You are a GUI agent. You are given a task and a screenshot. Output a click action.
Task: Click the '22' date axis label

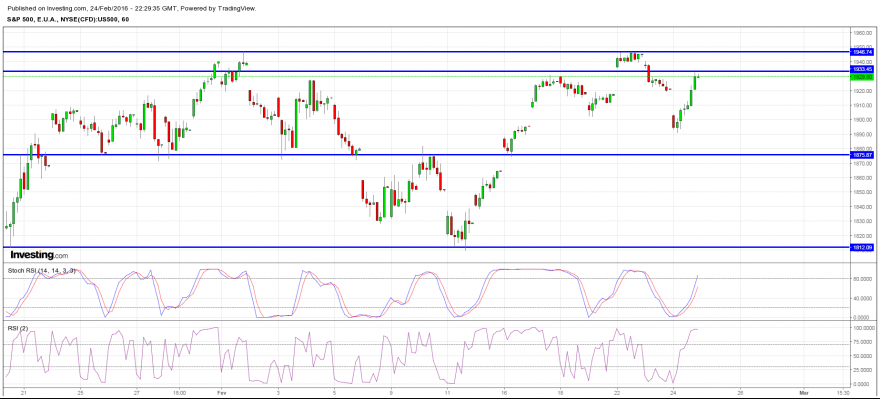(617, 393)
